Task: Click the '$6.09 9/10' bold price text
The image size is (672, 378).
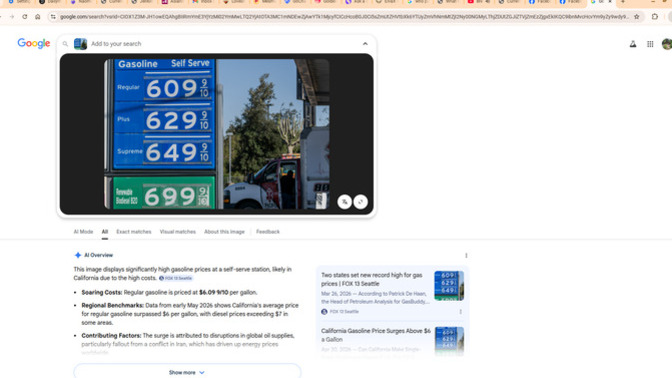Action: 213,292
